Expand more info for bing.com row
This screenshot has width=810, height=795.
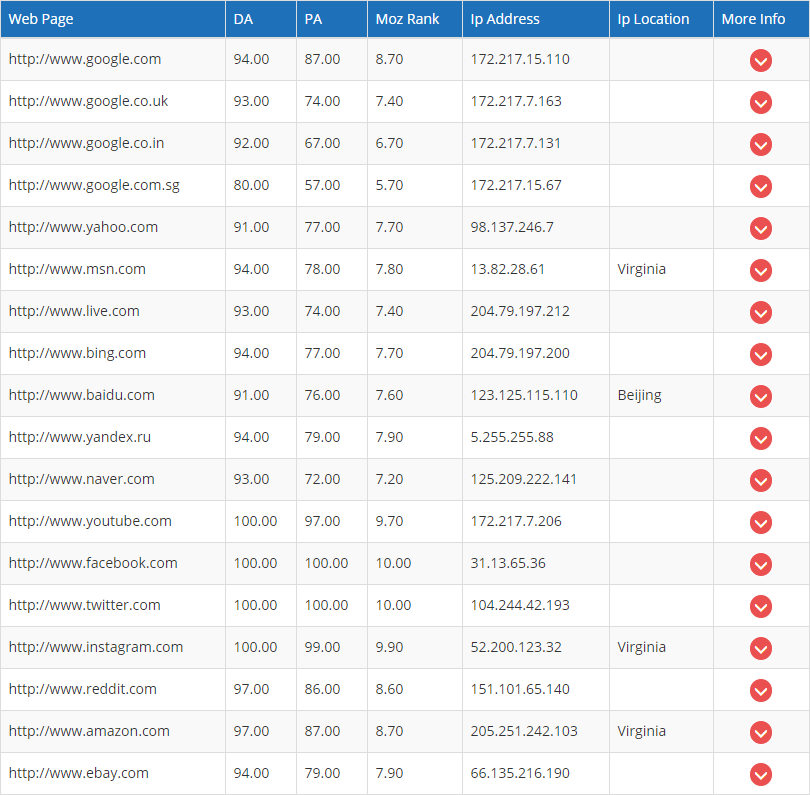click(x=760, y=354)
